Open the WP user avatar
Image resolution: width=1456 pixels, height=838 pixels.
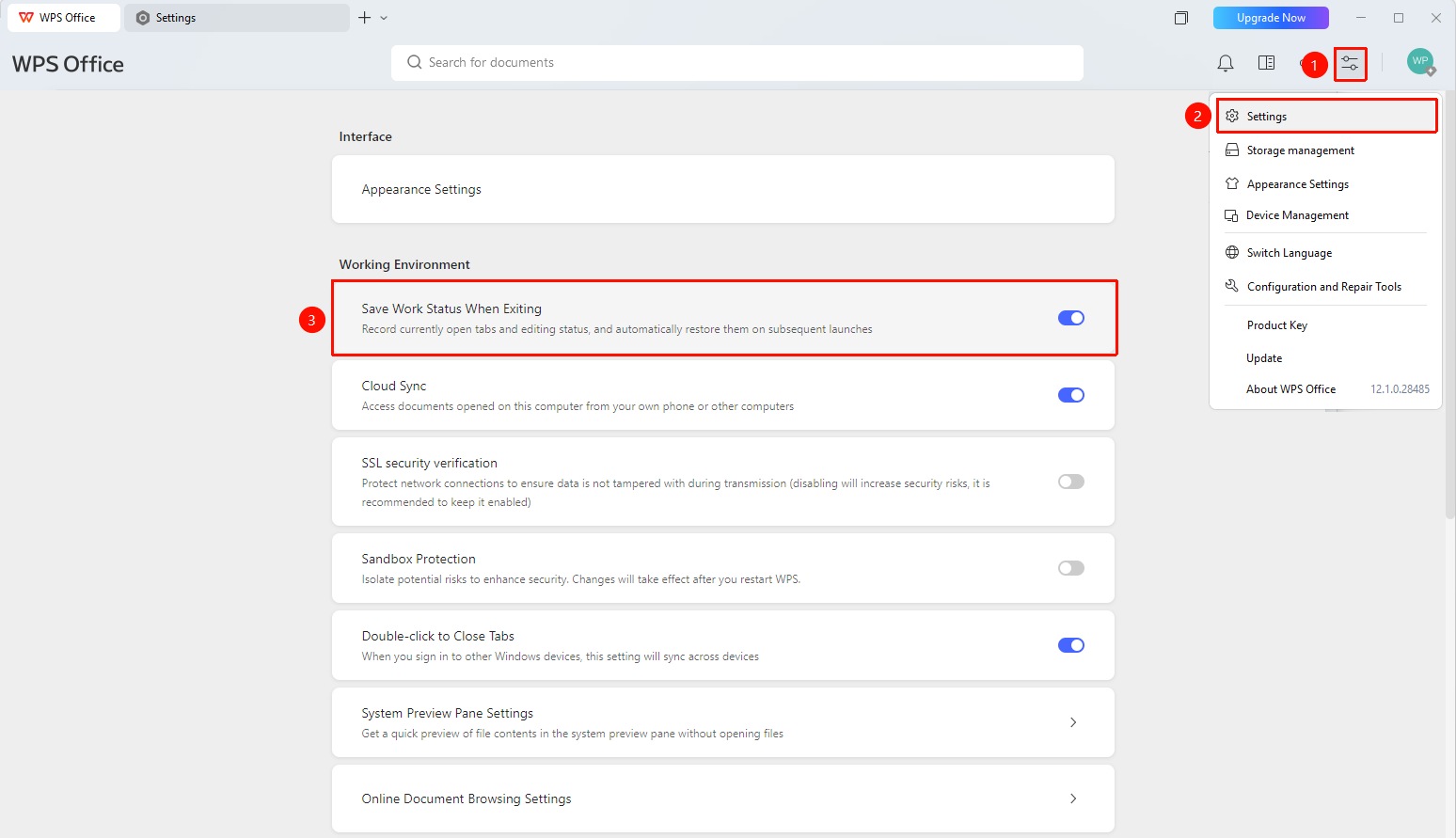pyautogui.click(x=1420, y=62)
